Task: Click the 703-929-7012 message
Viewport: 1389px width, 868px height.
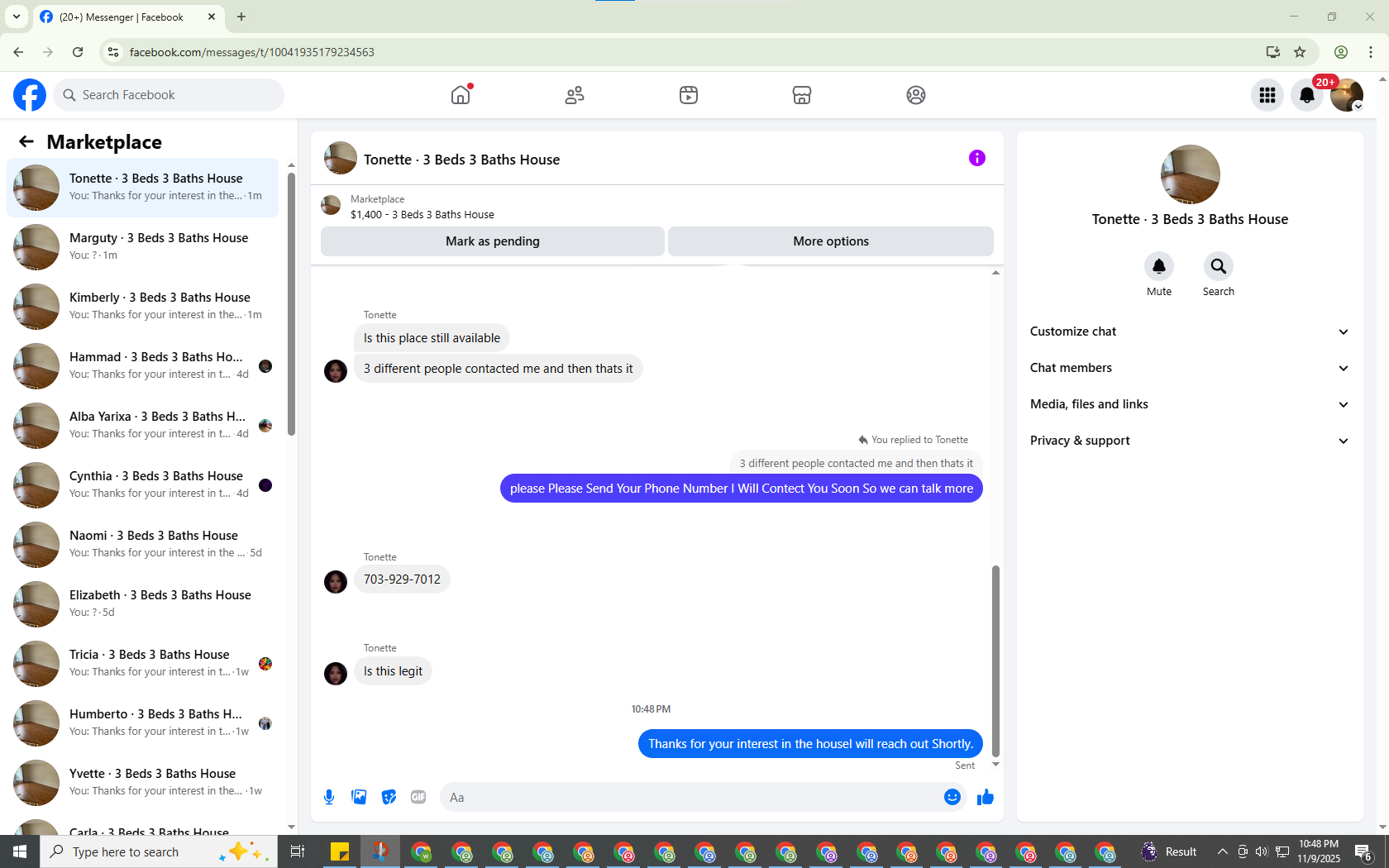Action: coord(402,579)
